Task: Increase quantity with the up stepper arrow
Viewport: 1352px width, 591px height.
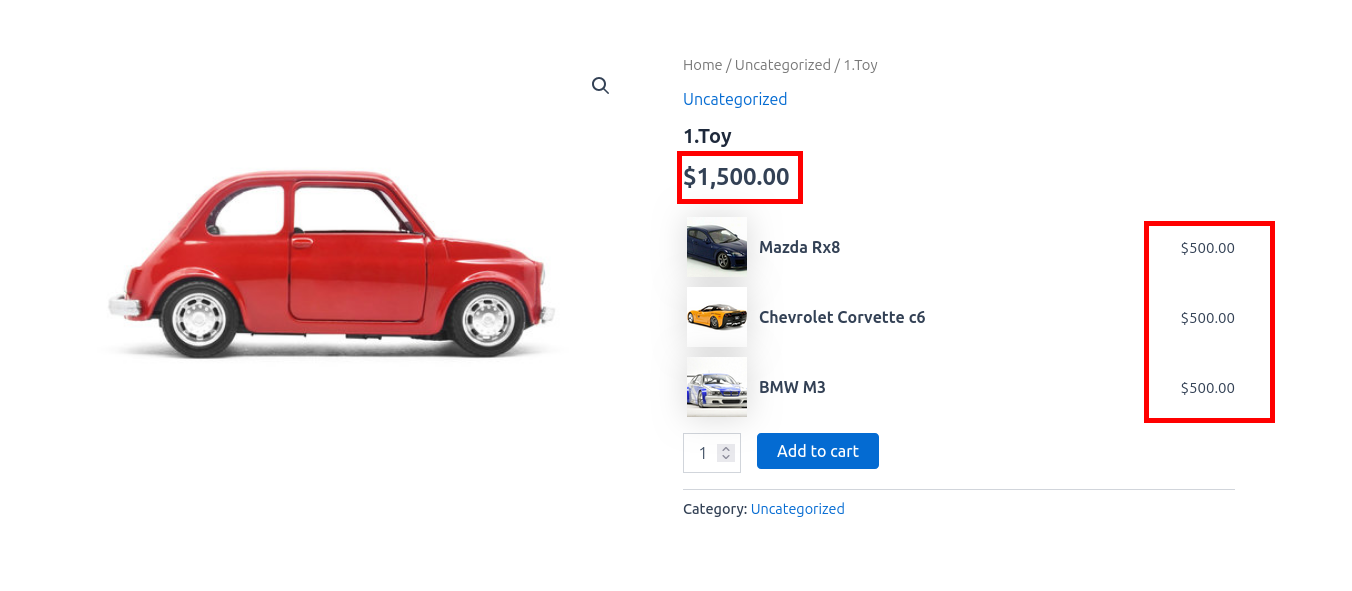Action: 726,448
